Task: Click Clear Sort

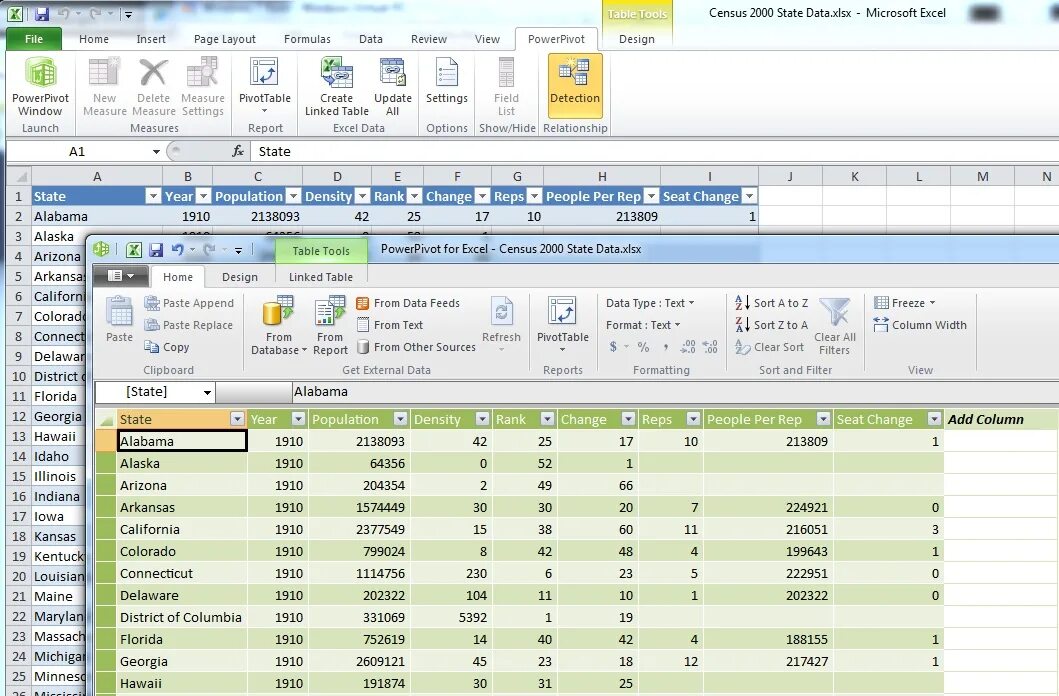Action: (769, 347)
